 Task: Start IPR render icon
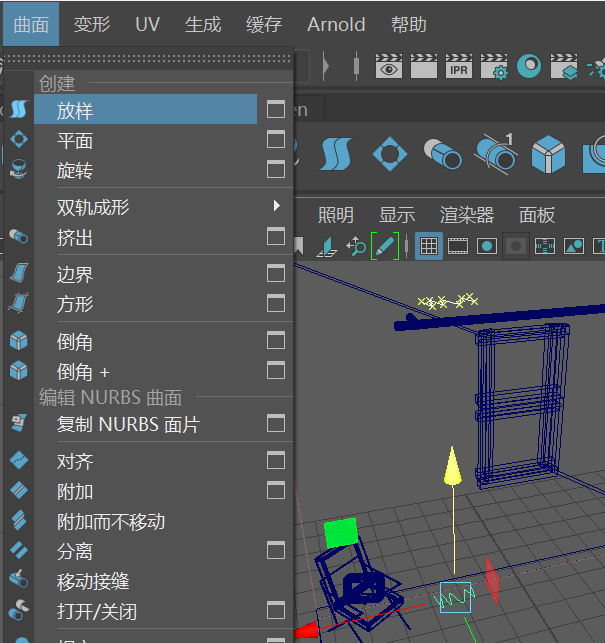(459, 66)
